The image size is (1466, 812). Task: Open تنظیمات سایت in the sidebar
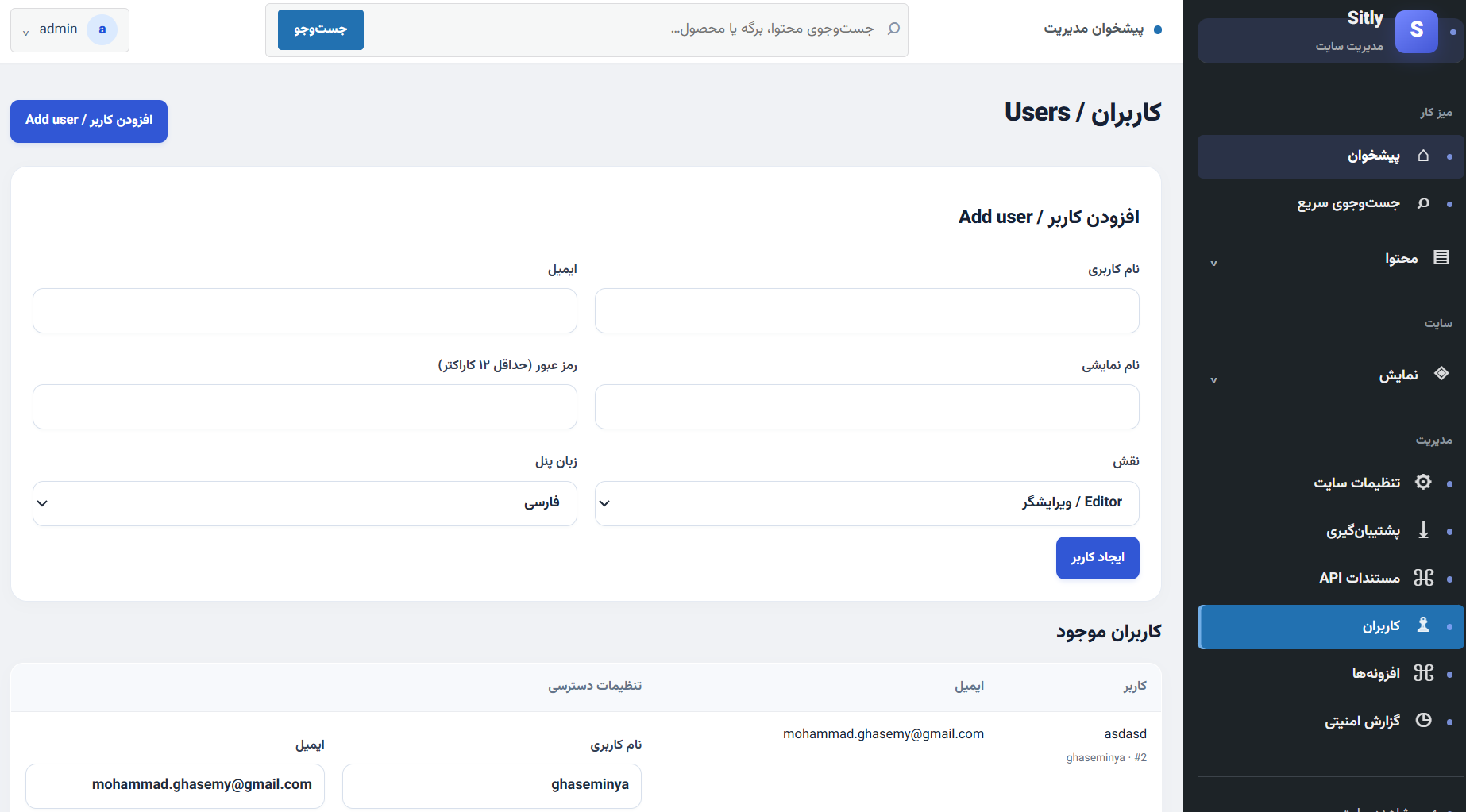tap(1330, 483)
